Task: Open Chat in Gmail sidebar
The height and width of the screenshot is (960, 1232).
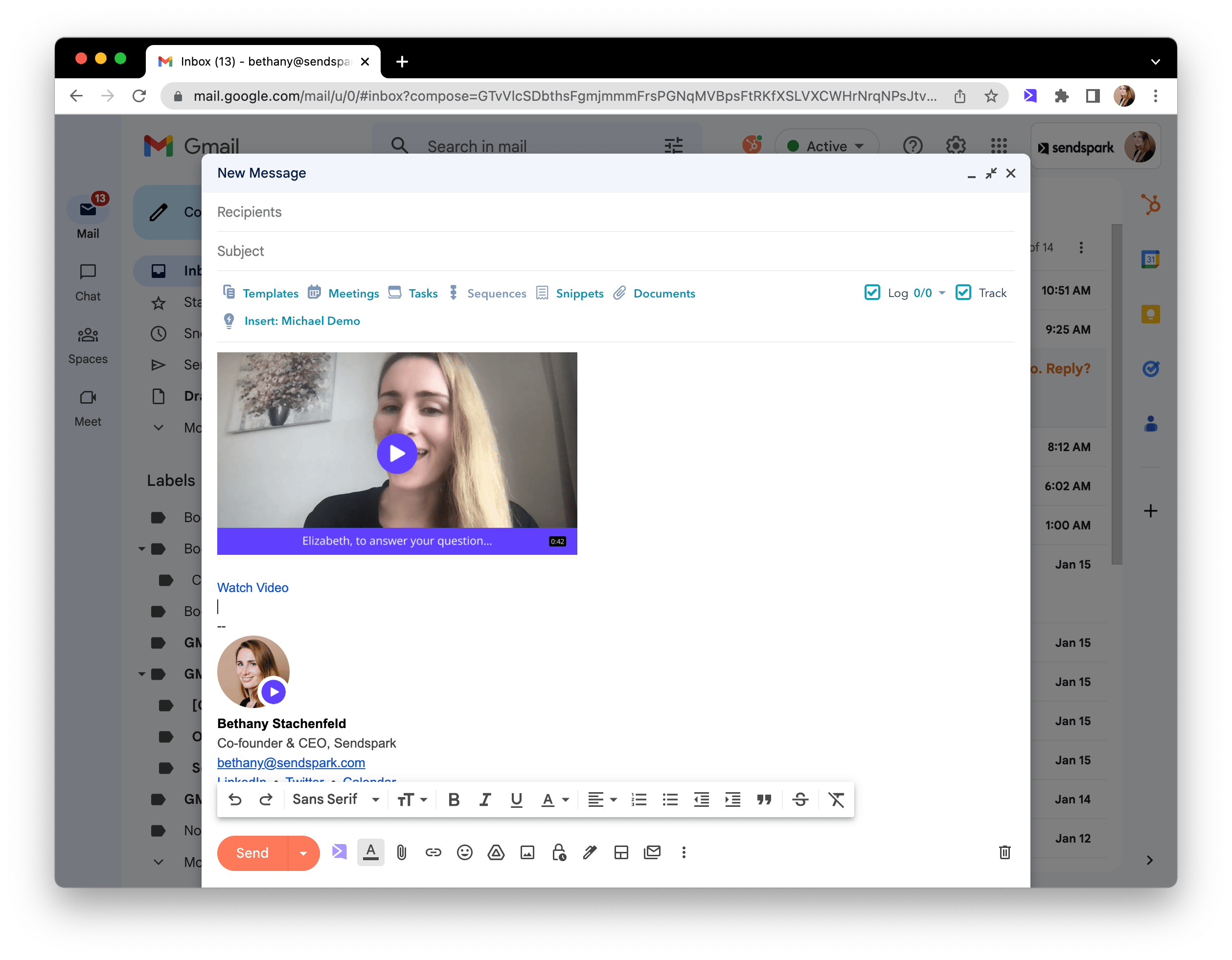Action: (x=88, y=282)
